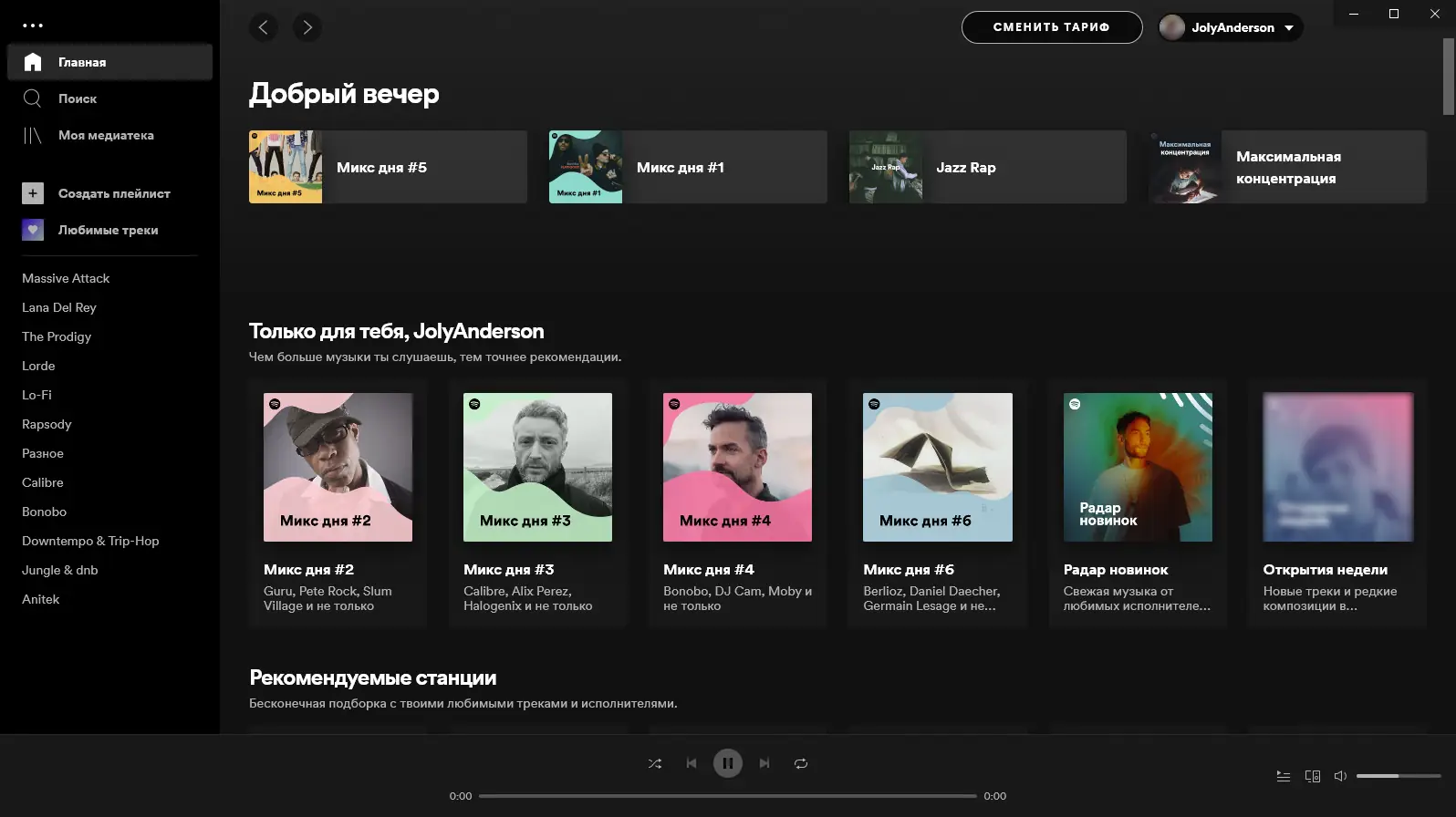
Task: Click the Открытия недели title text
Action: click(1326, 569)
